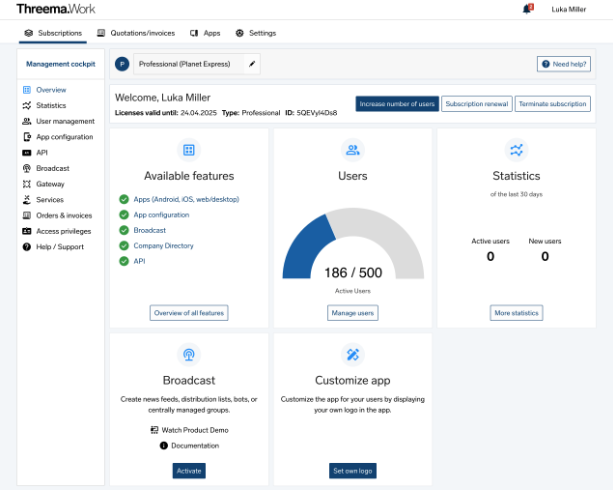
Task: Click the Statistics card chart icon
Action: 516,150
